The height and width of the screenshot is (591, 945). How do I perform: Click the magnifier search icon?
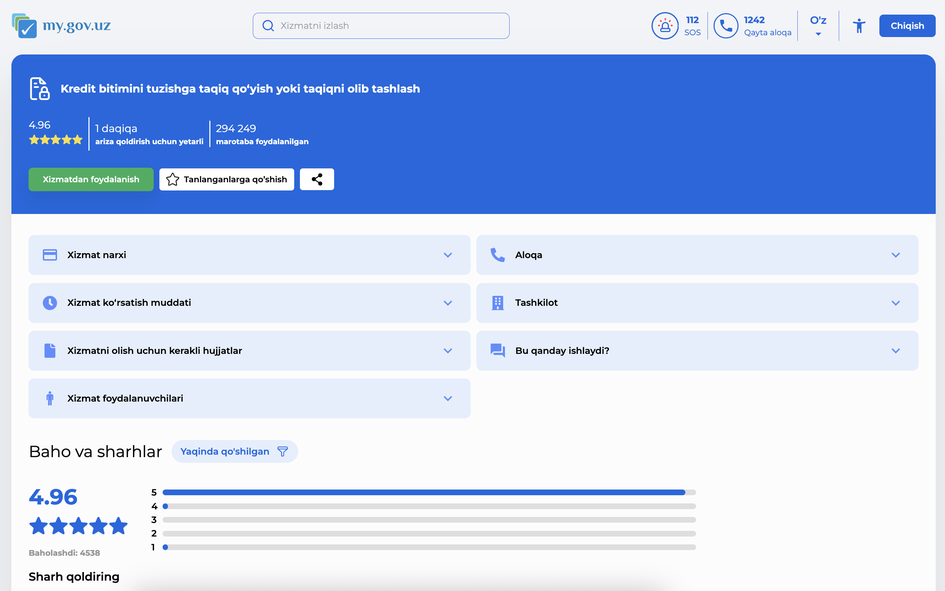268,26
